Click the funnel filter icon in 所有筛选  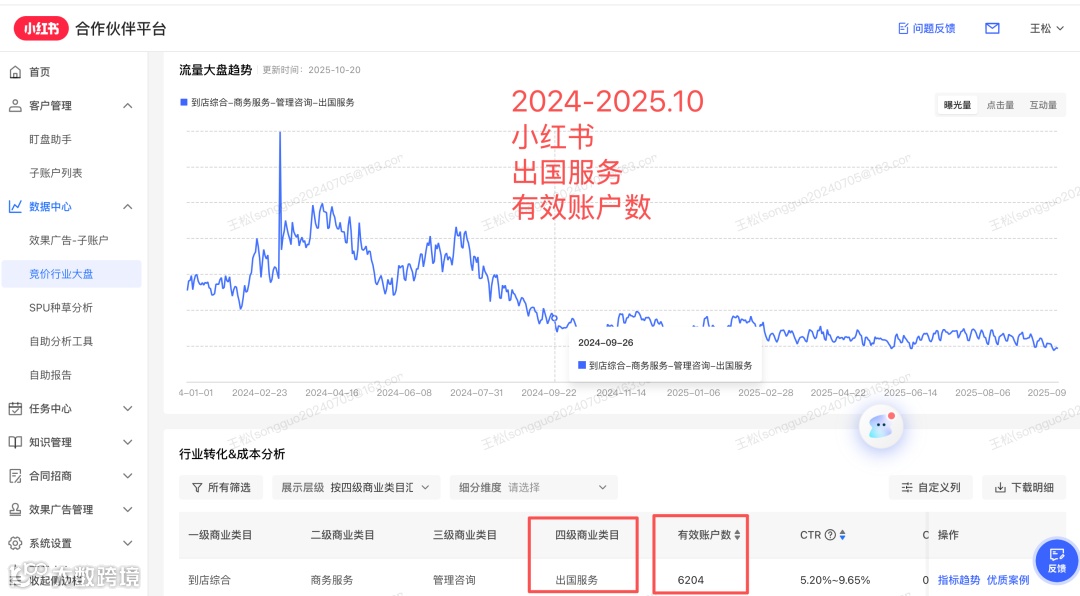pyautogui.click(x=197, y=487)
